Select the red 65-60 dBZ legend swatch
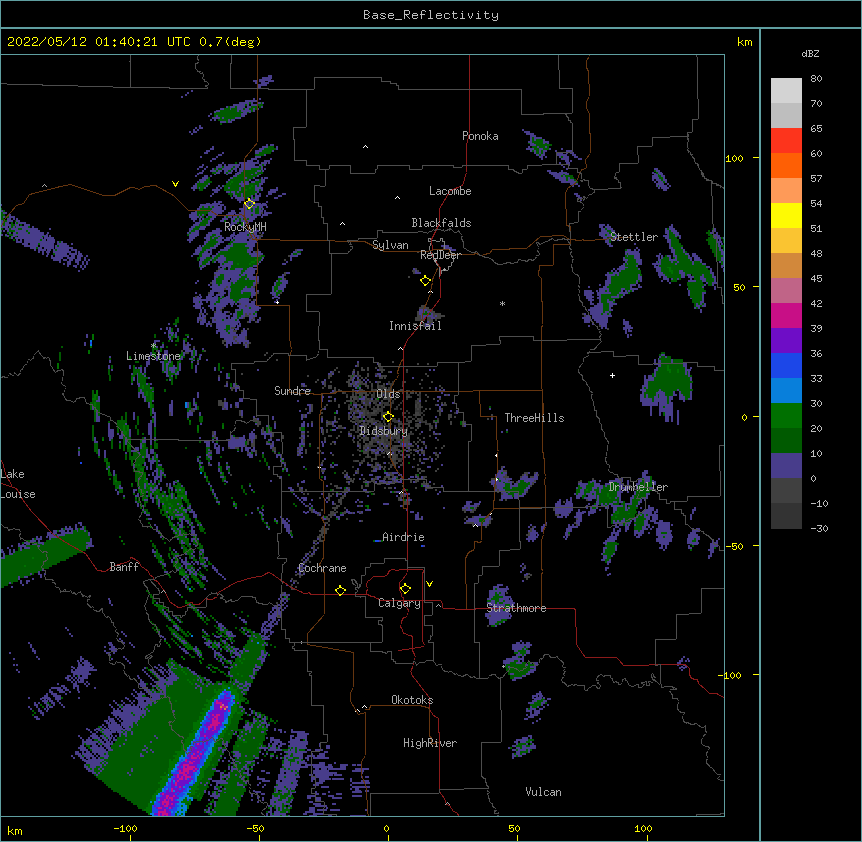Screen dimensions: 862x842 tap(786, 141)
